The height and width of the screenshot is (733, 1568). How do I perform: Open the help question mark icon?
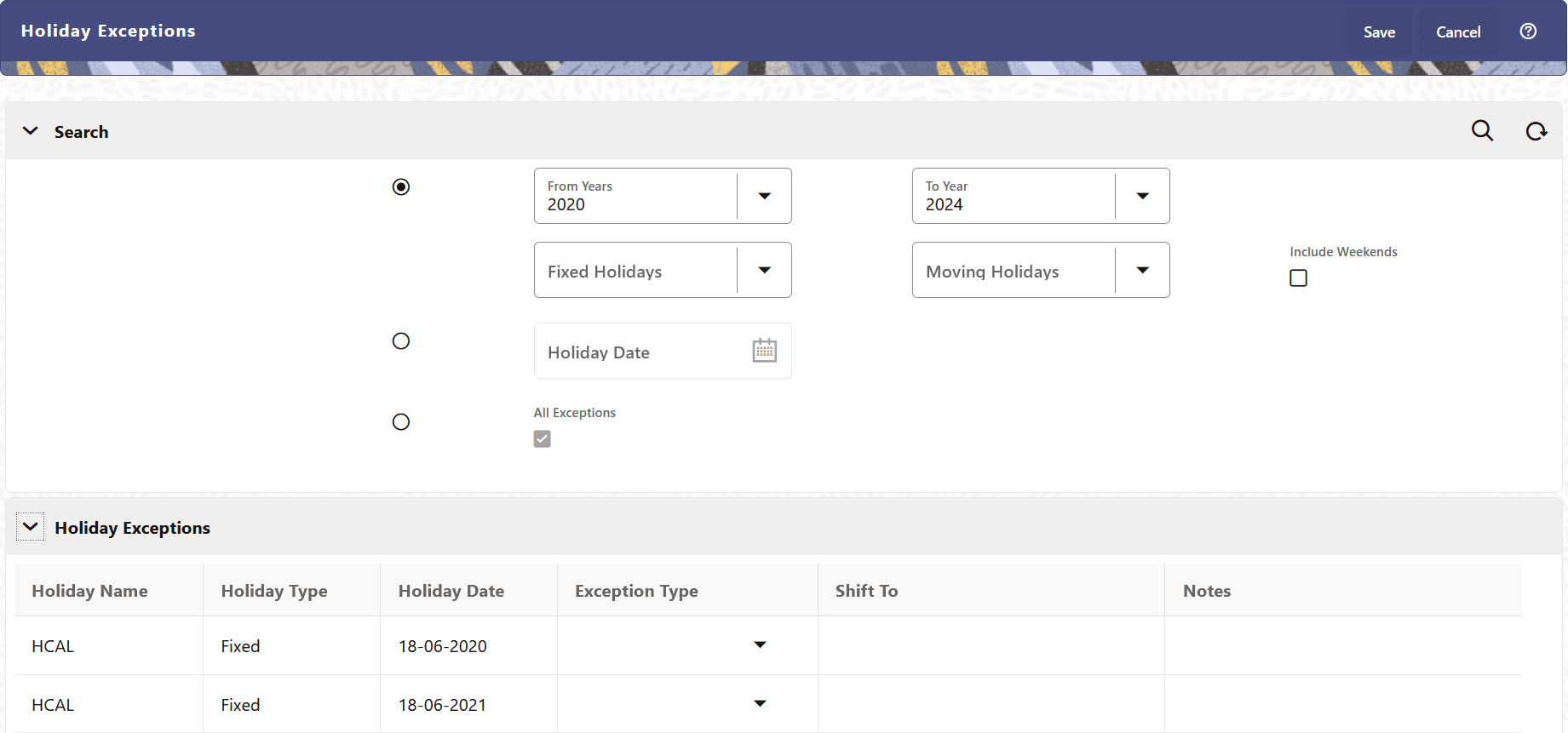[x=1528, y=31]
